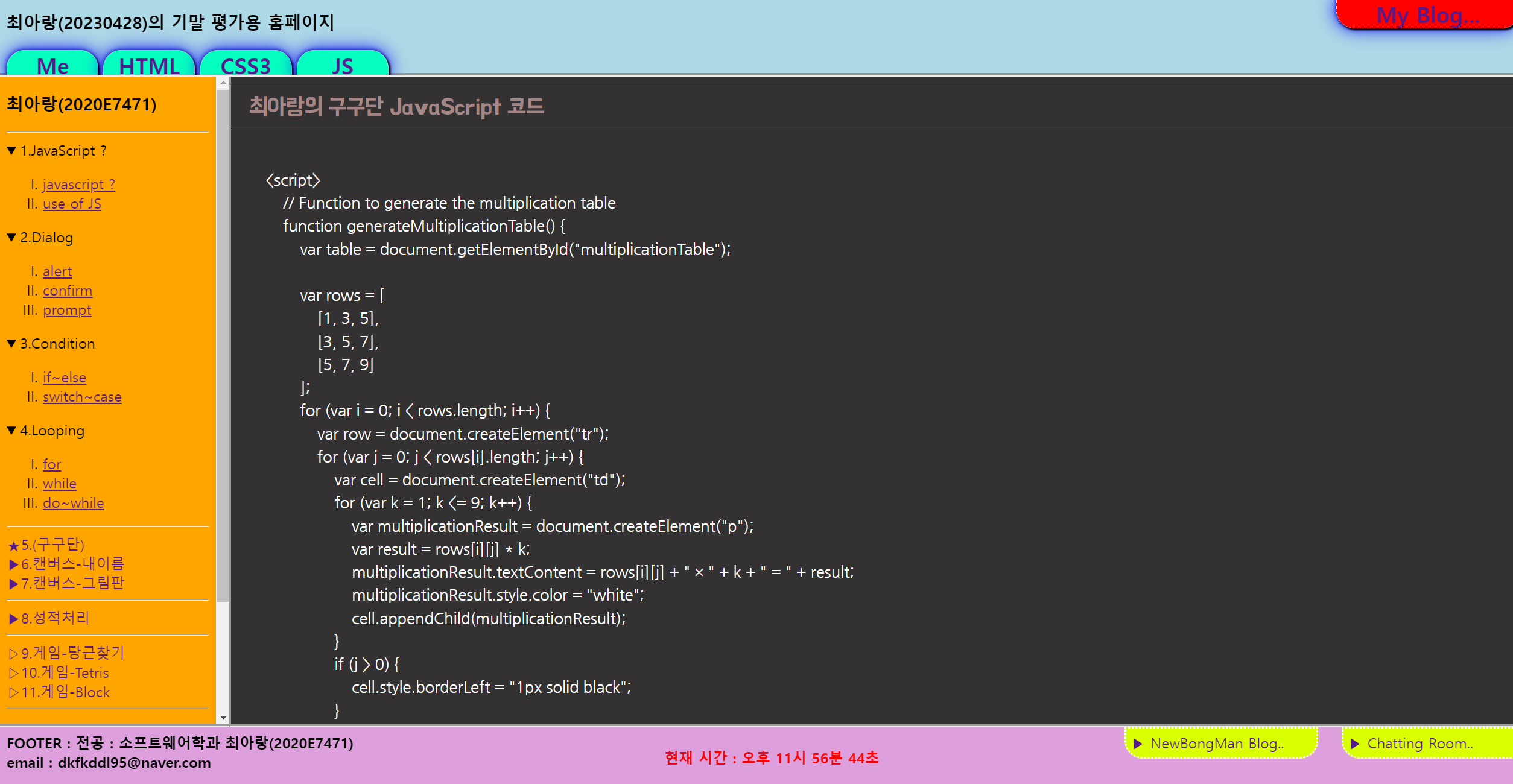Open 10.게임-Tetris item
The height and width of the screenshot is (784, 1513).
click(60, 673)
